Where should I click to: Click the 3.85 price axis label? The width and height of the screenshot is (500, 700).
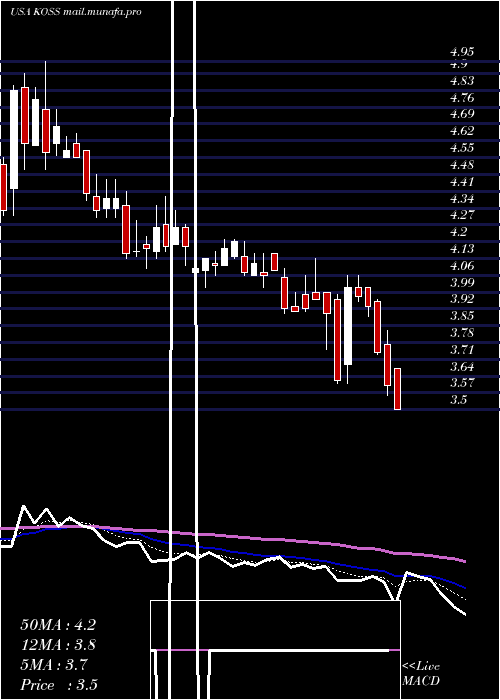[462, 316]
